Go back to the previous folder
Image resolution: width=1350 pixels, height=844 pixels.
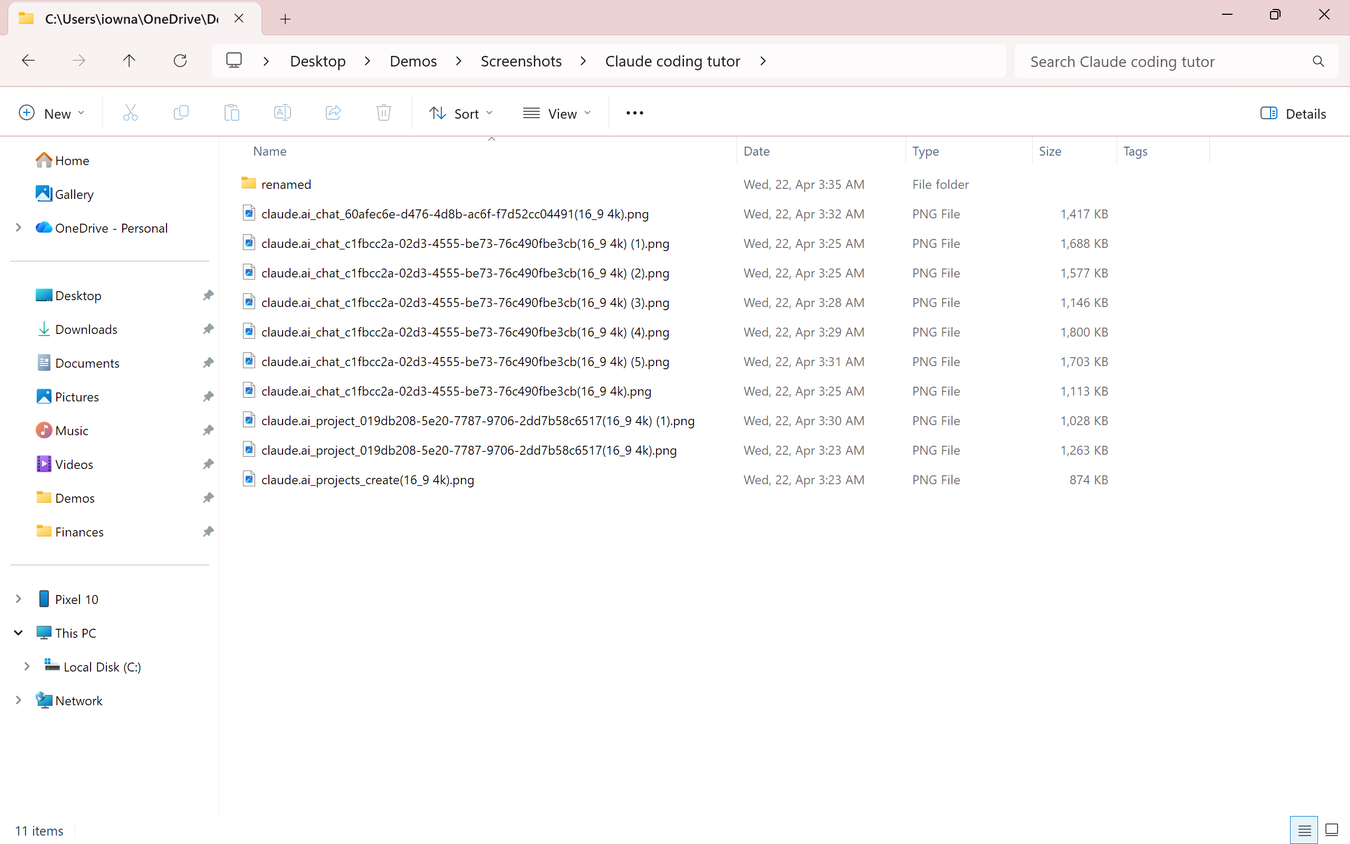(x=28, y=61)
